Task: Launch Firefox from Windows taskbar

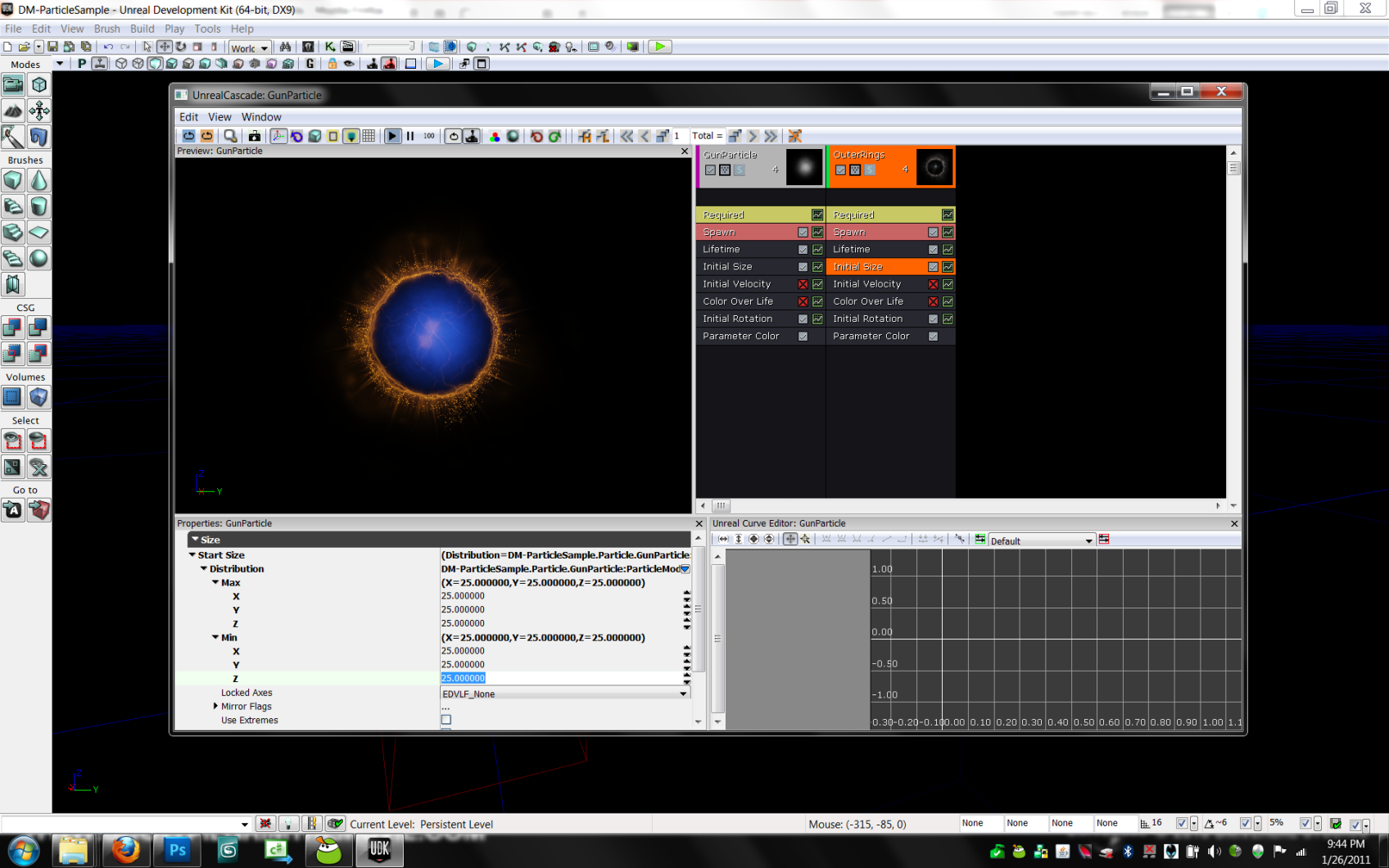Action: (x=125, y=851)
